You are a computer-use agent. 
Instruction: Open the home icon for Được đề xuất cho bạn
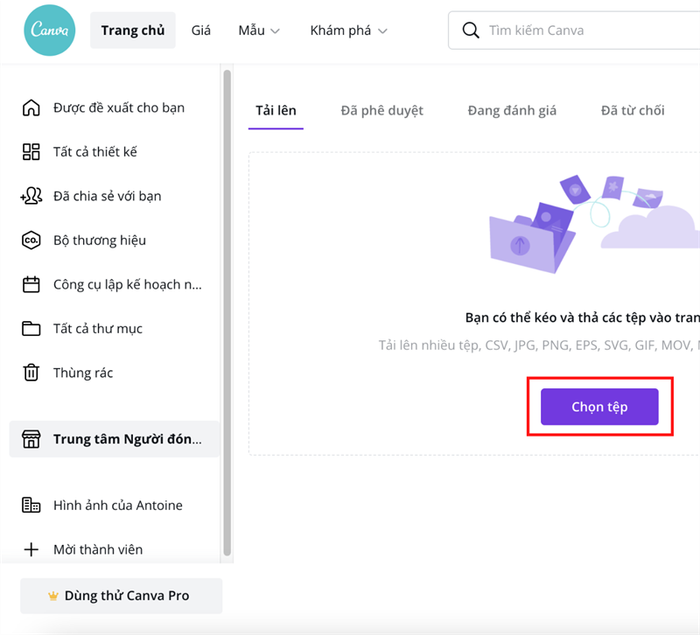(x=31, y=108)
